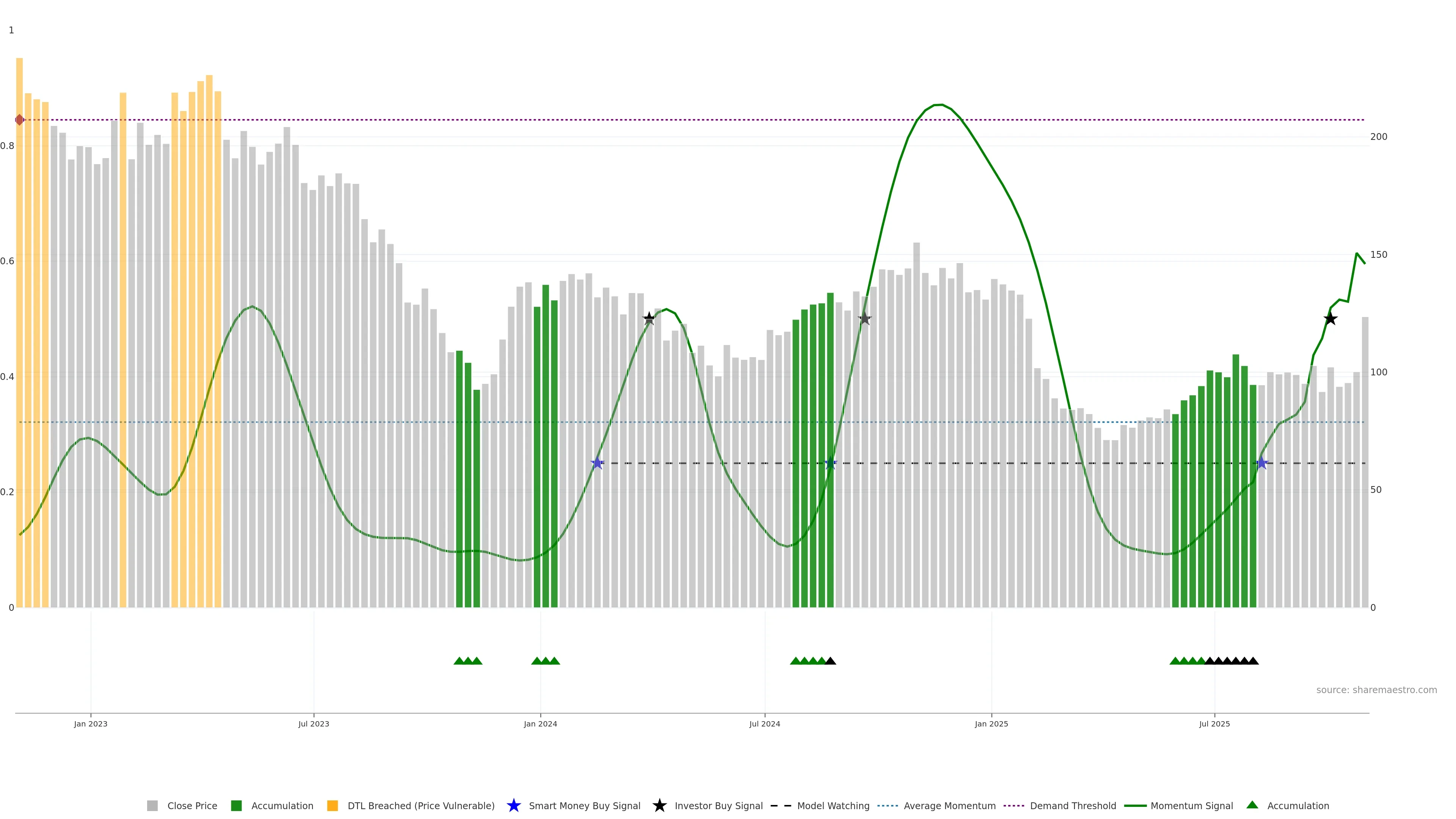This screenshot has height=819, width=1456.
Task: Click the green Accumulation square legend swatch
Action: pos(236,806)
